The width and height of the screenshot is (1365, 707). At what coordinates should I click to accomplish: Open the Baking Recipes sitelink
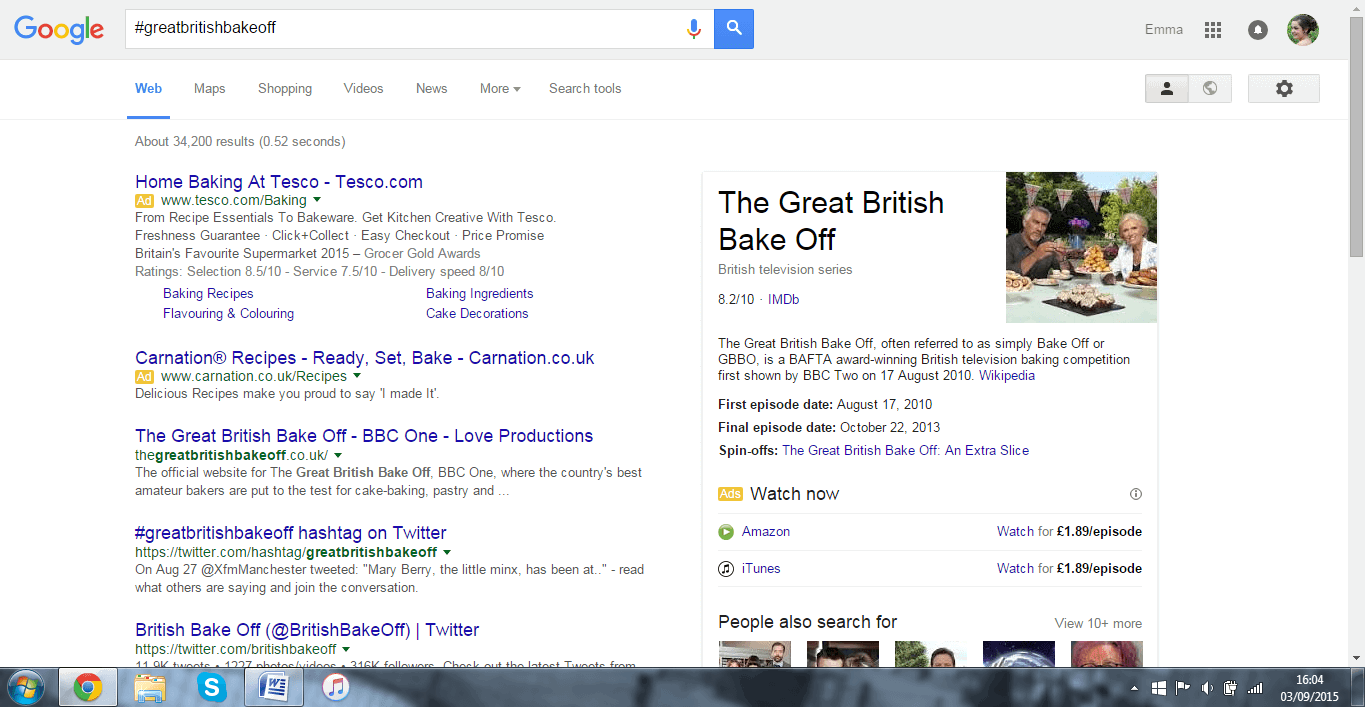[x=208, y=293]
